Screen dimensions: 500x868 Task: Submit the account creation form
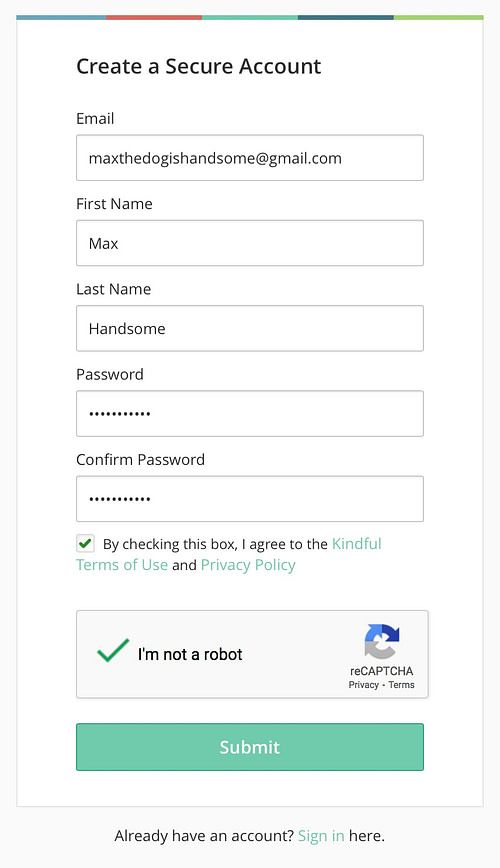point(250,747)
